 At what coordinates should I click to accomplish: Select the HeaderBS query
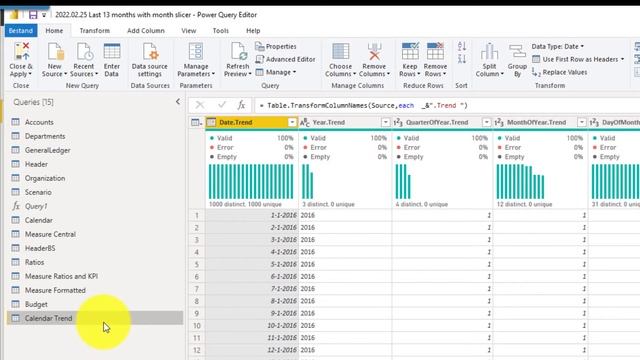pos(95,248)
